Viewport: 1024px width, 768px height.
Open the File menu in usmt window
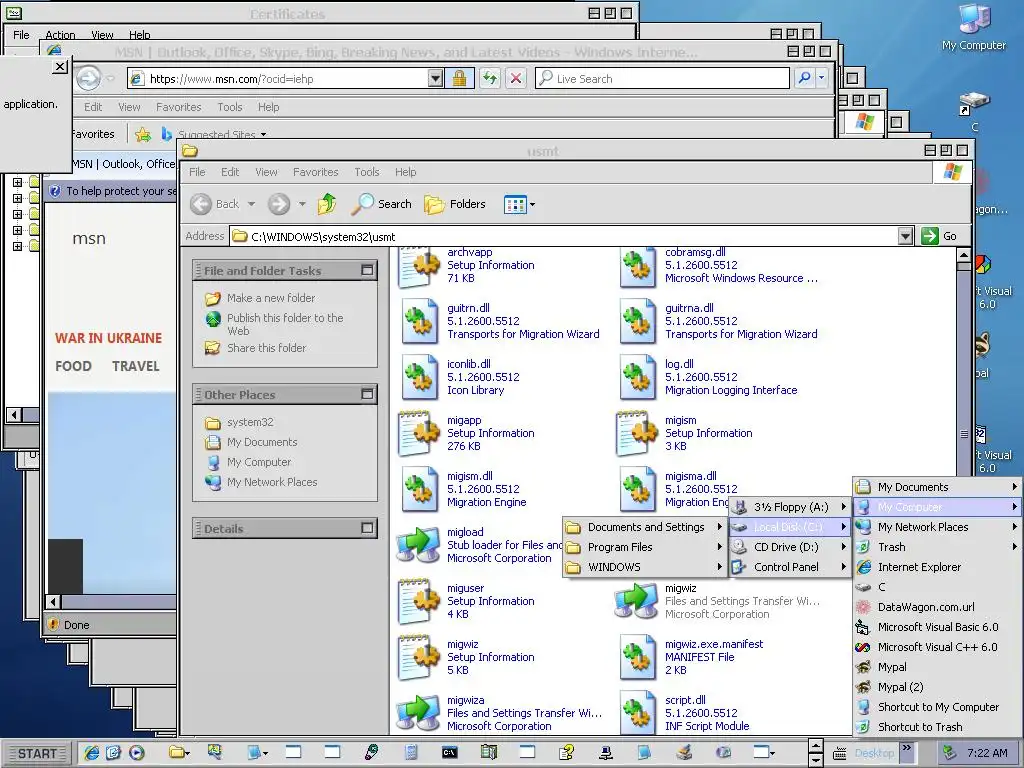coord(197,172)
